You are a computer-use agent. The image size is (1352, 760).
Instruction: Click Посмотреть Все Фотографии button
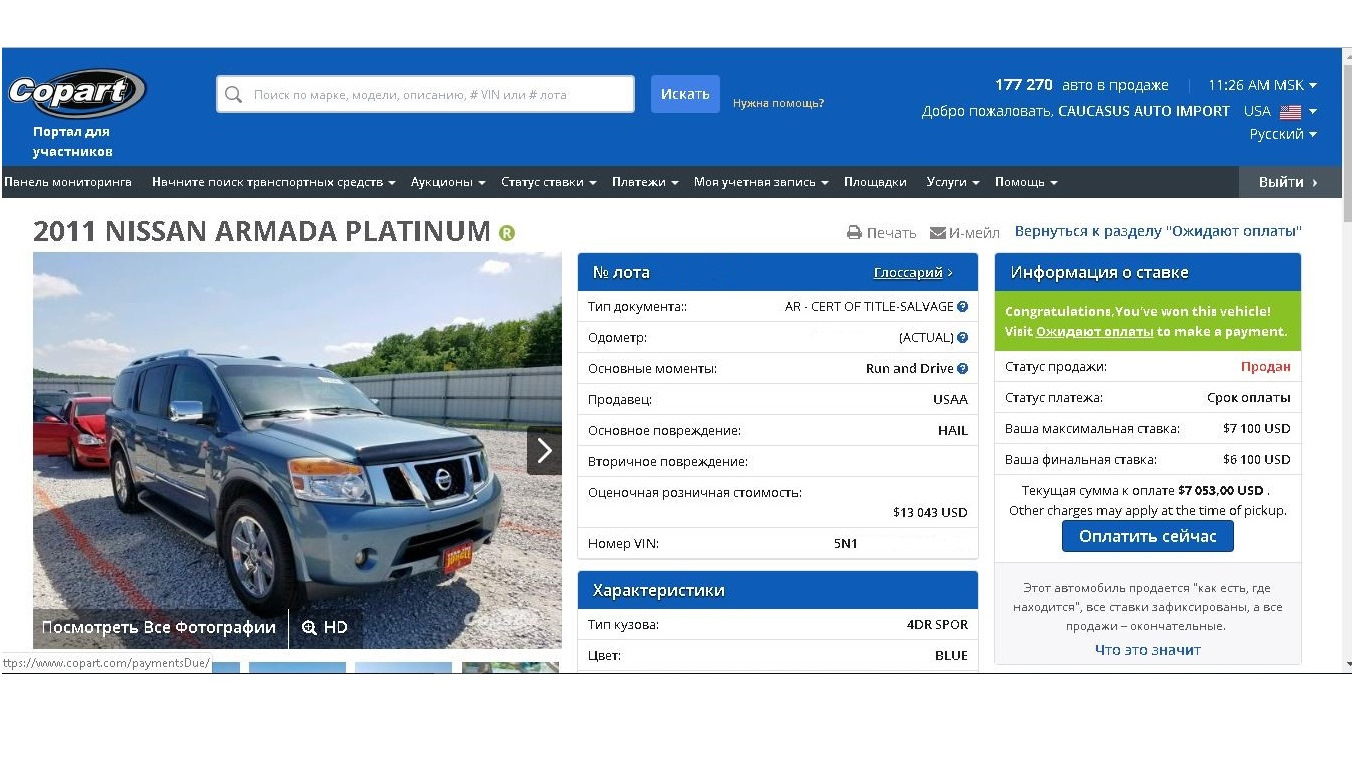(159, 628)
